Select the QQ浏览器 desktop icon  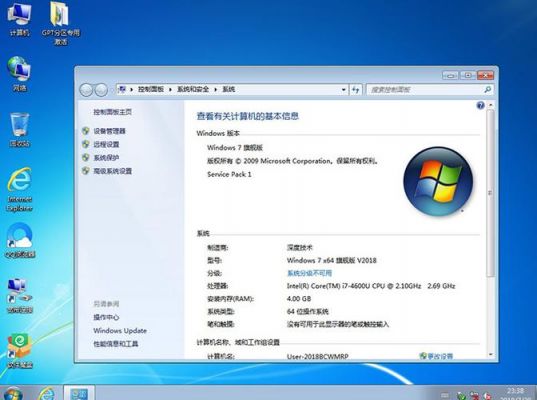coord(20,240)
